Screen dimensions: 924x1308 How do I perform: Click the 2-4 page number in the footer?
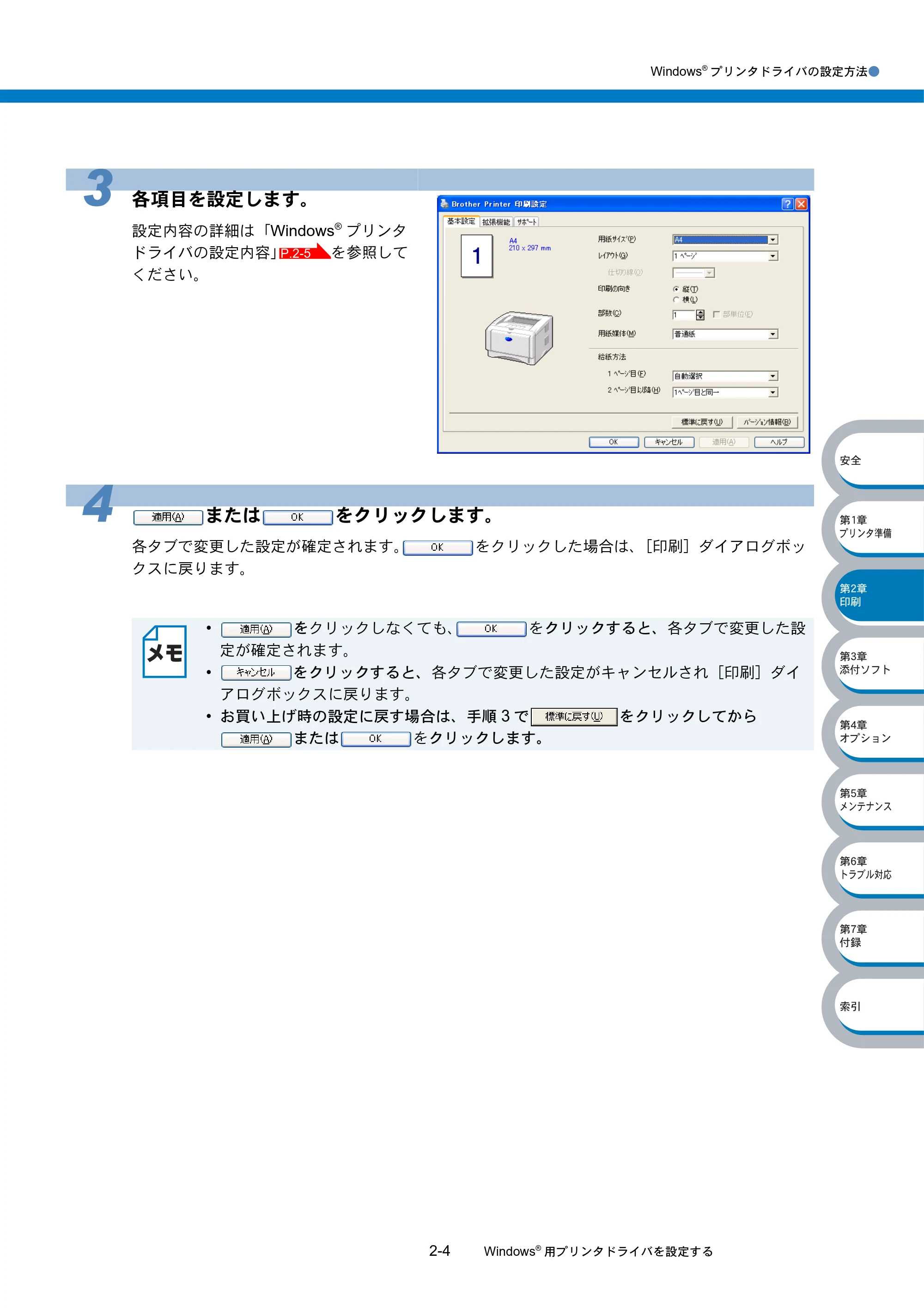(x=439, y=1251)
